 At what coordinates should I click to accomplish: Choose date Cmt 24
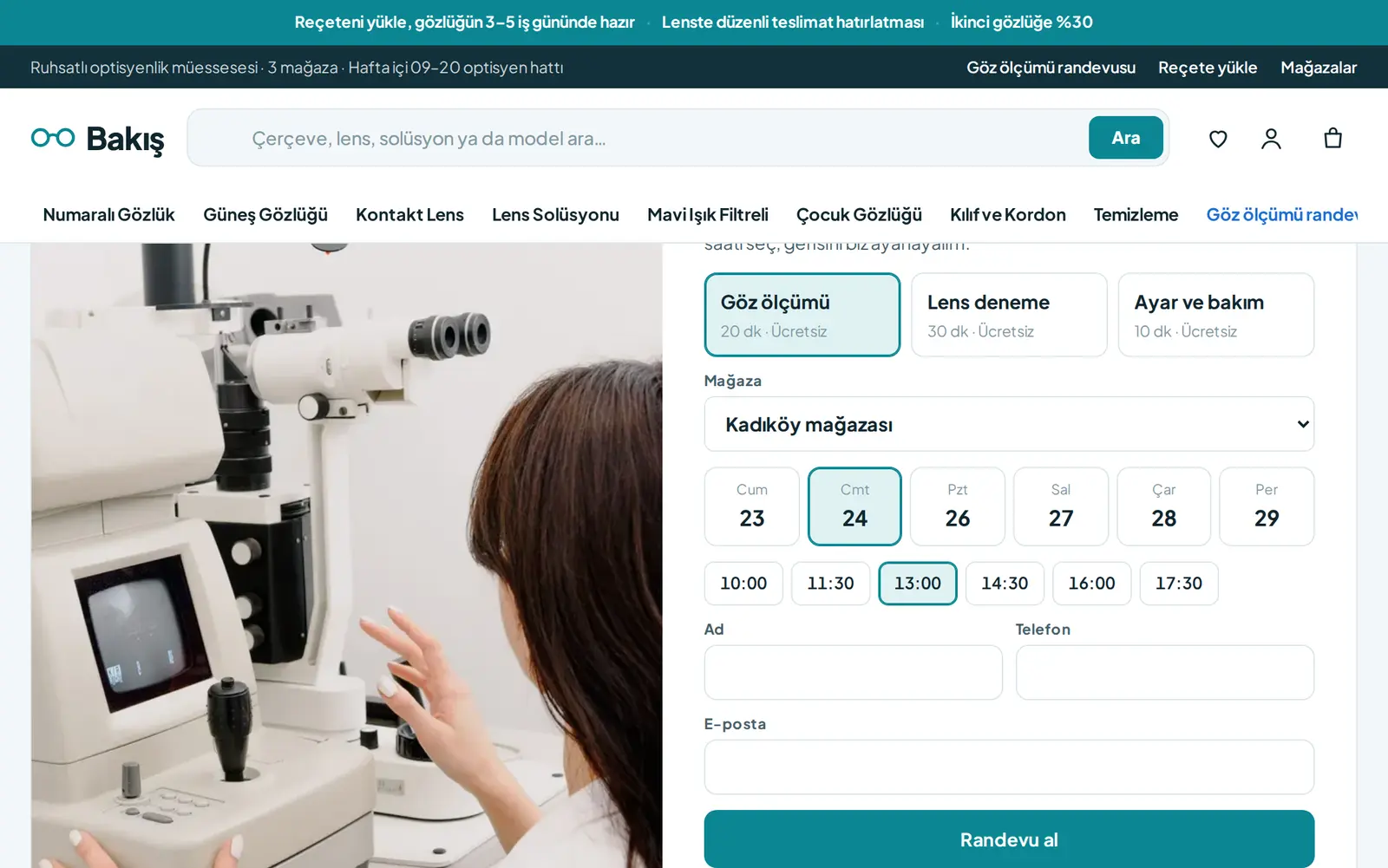[x=854, y=506]
